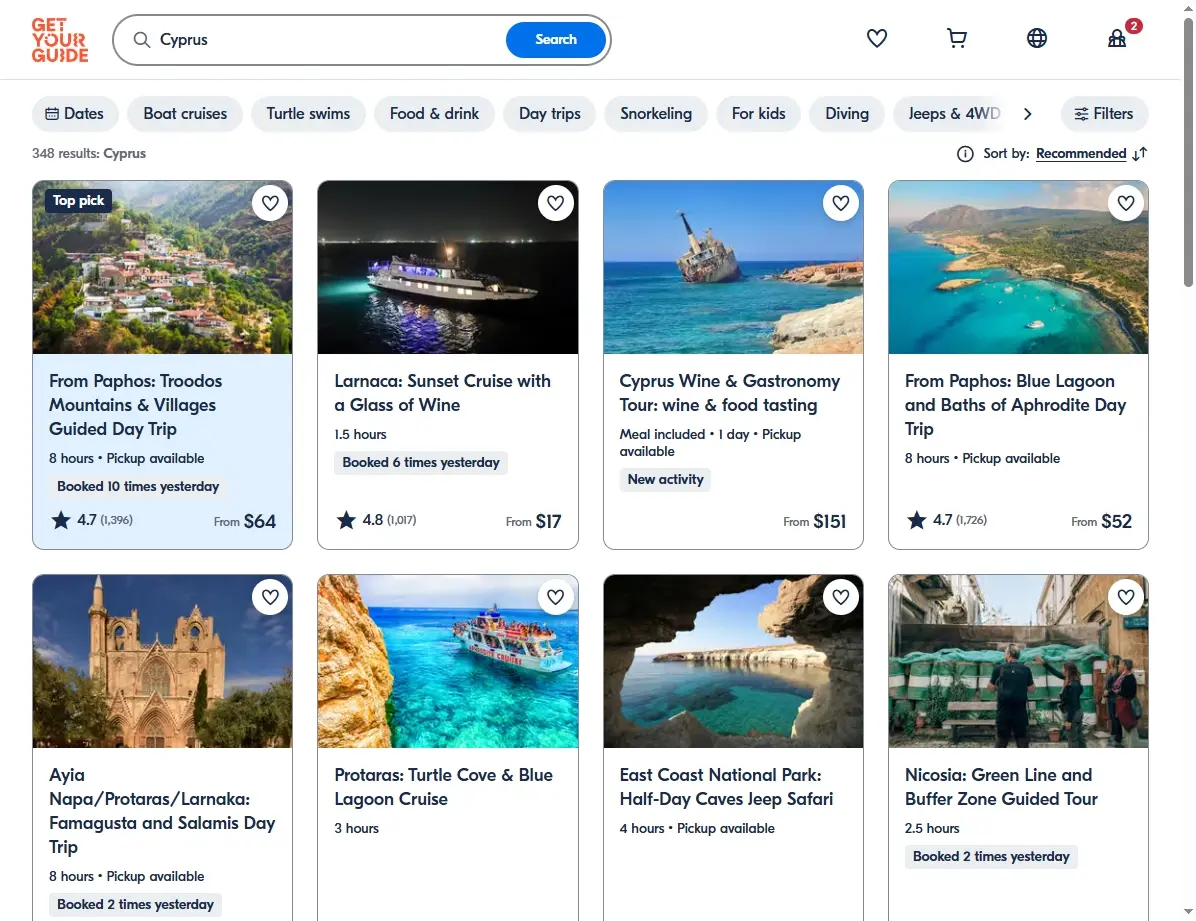This screenshot has height=921, width=1196.
Task: Click the 'Booked 10 times yesterday' label
Action: tap(138, 487)
